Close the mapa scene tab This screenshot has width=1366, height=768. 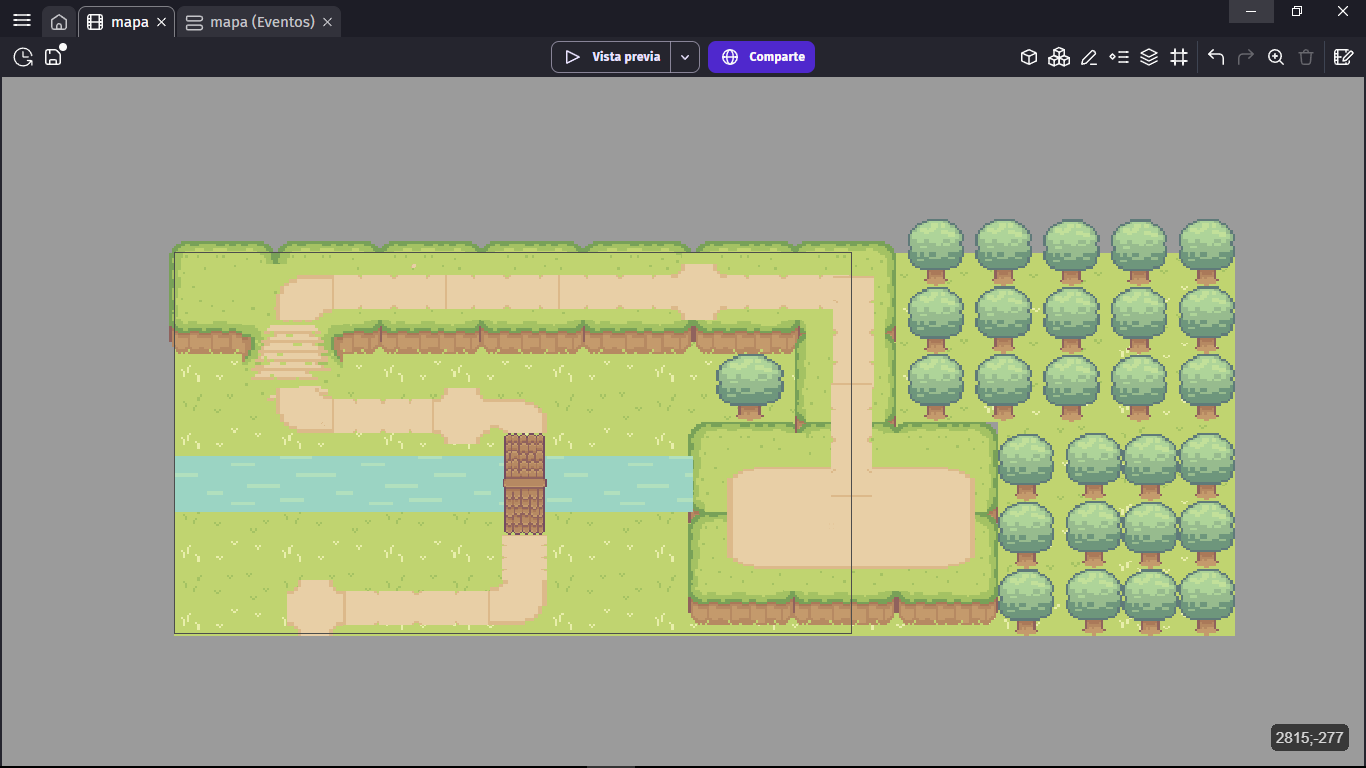[162, 22]
